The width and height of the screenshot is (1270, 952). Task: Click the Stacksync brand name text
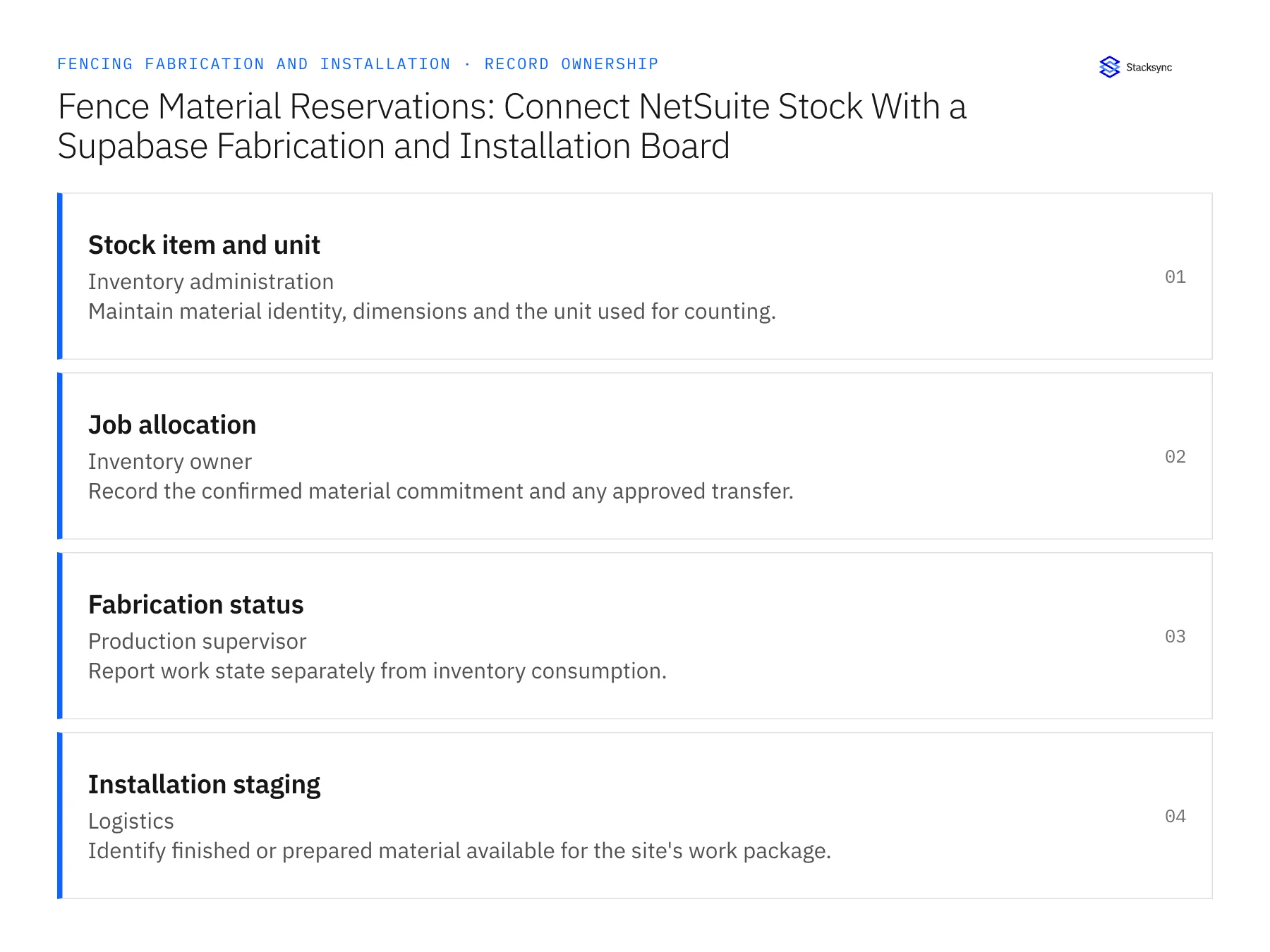pos(1149,68)
